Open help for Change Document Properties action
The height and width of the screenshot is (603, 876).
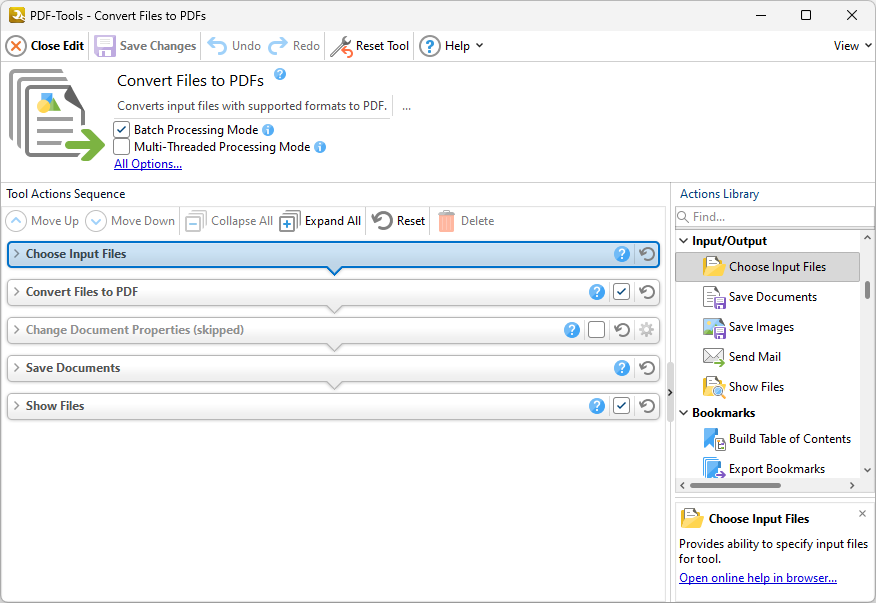tap(572, 330)
